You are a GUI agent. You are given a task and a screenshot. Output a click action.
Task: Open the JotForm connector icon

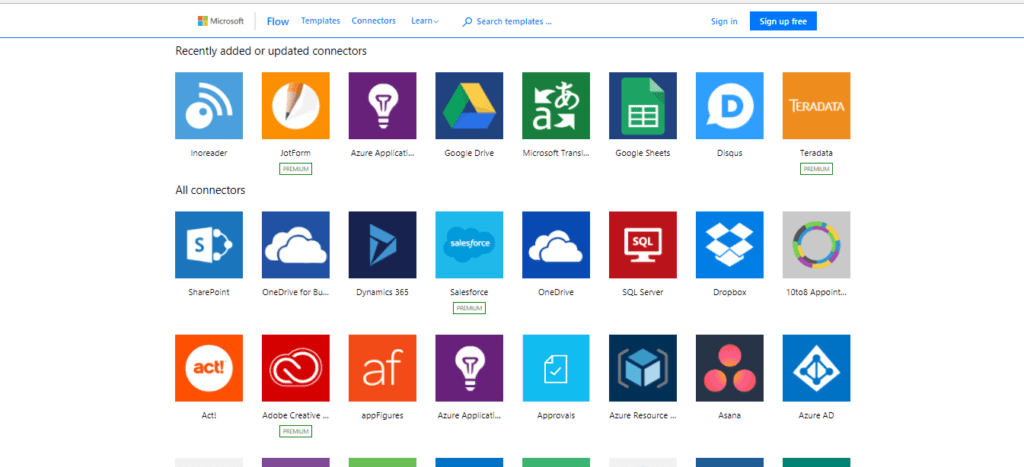296,105
